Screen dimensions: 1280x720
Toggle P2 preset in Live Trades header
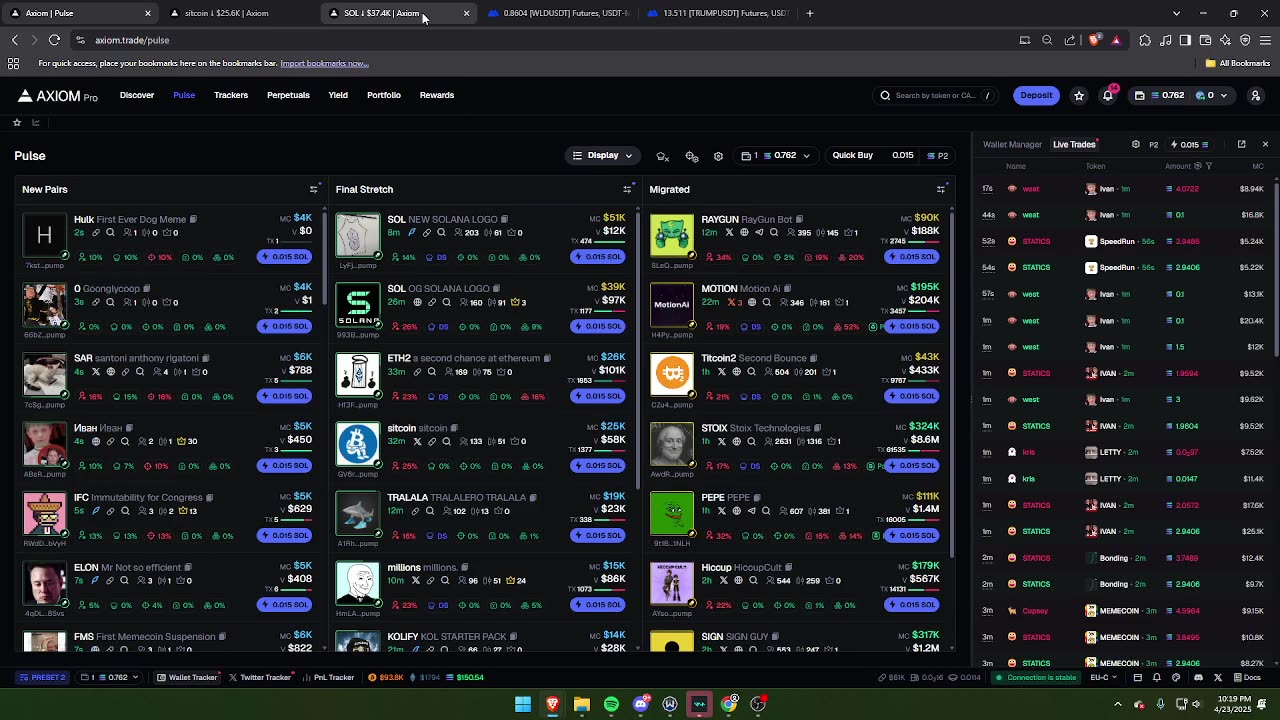tap(1153, 144)
